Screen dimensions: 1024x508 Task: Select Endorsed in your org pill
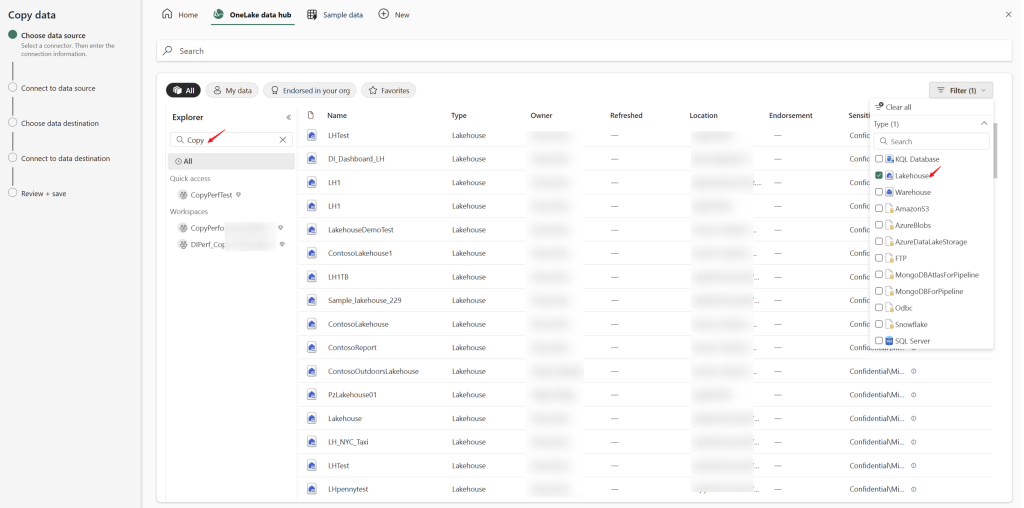click(x=310, y=91)
